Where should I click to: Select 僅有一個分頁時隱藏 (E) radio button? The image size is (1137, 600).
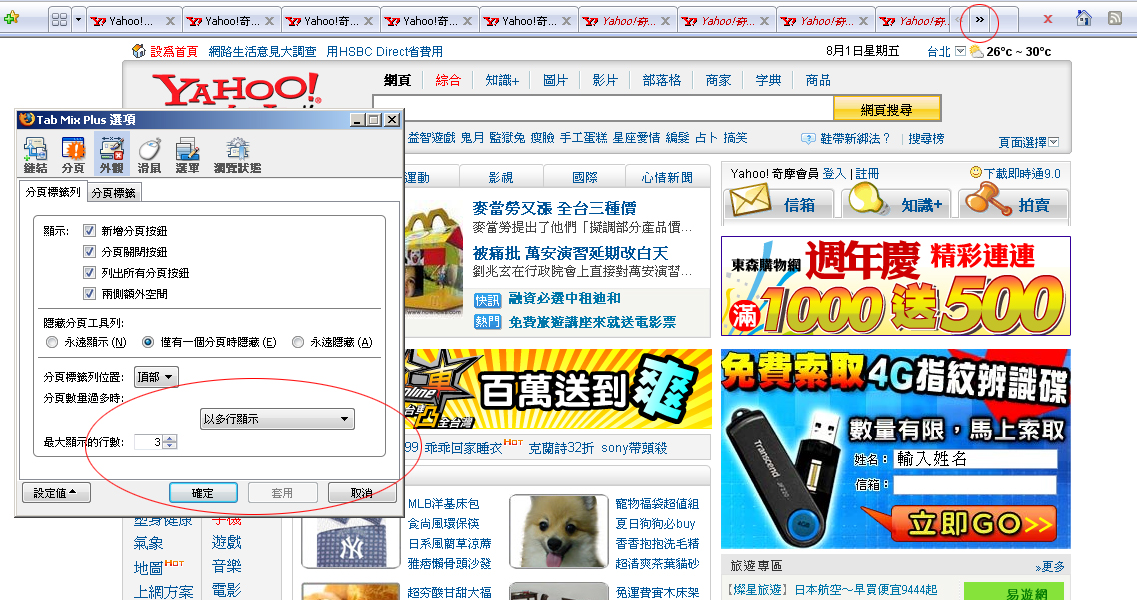pos(148,342)
